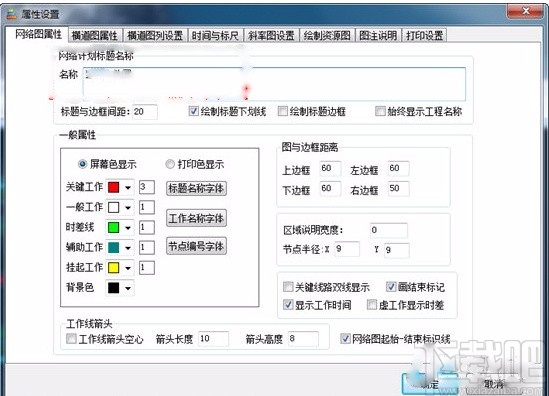Toggle the 网络图起始-结束标识线 checkbox

coord(345,338)
